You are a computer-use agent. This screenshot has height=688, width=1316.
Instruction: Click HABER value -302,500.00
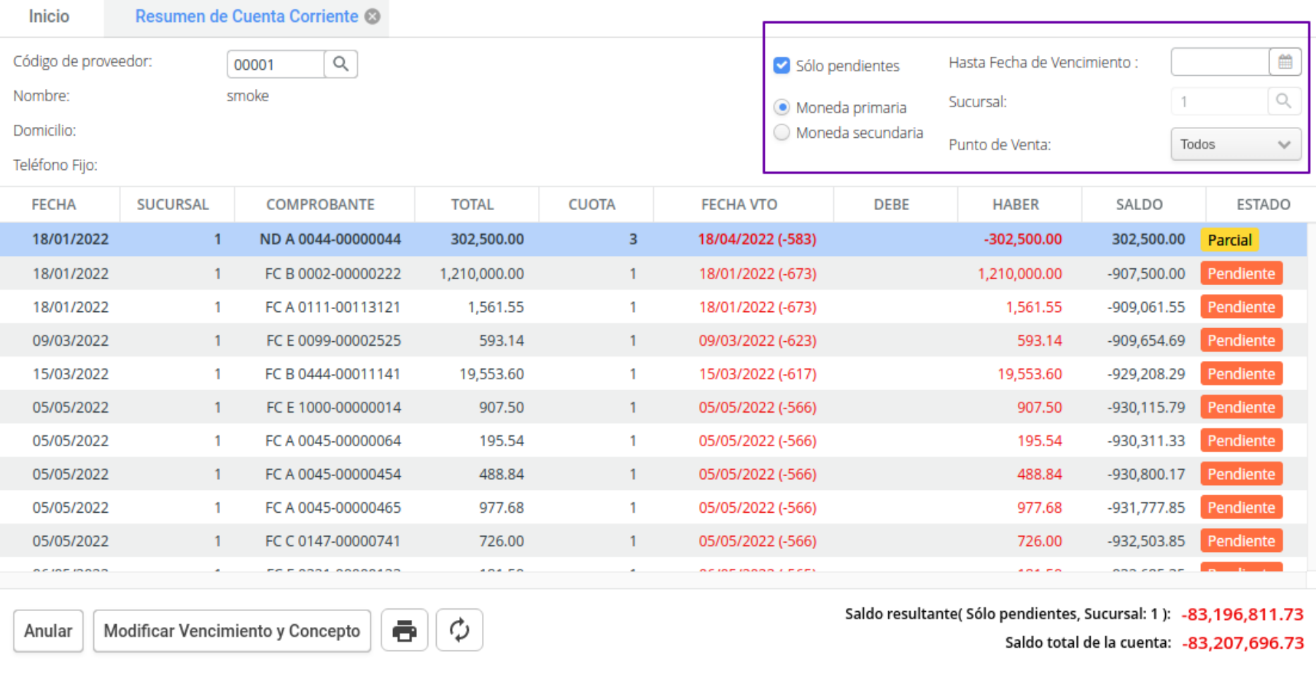click(x=1022, y=240)
